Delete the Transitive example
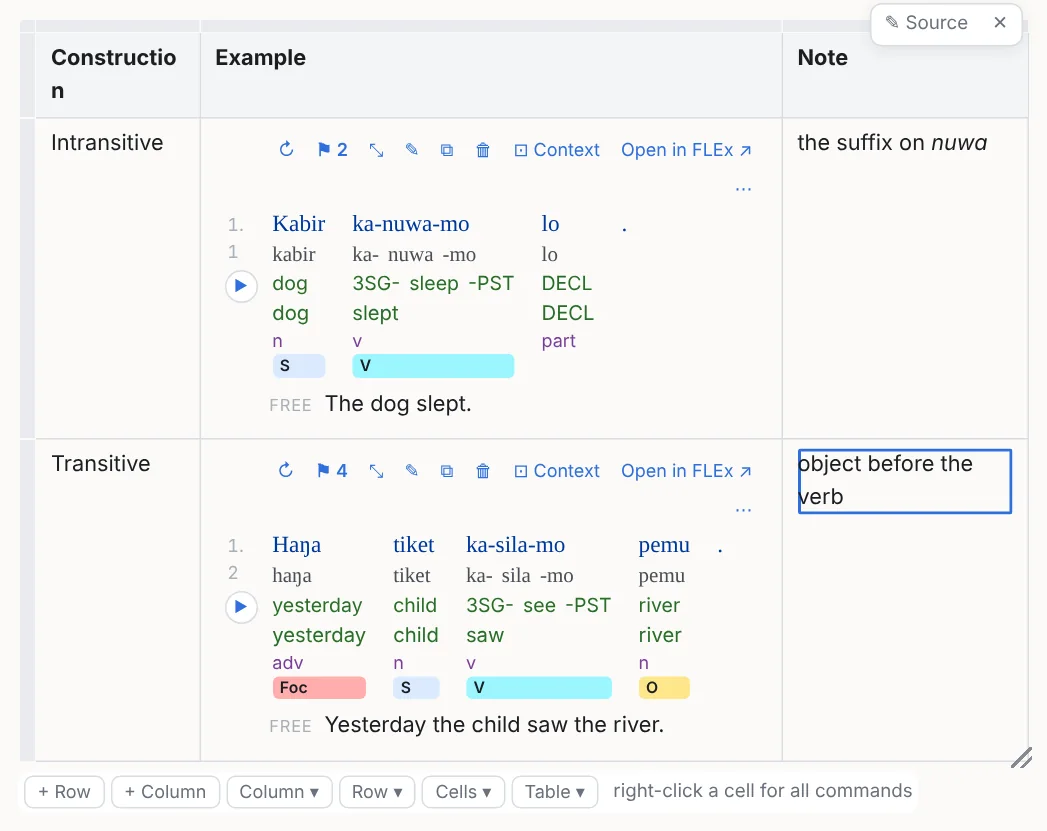The height and width of the screenshot is (831, 1047). (x=483, y=471)
